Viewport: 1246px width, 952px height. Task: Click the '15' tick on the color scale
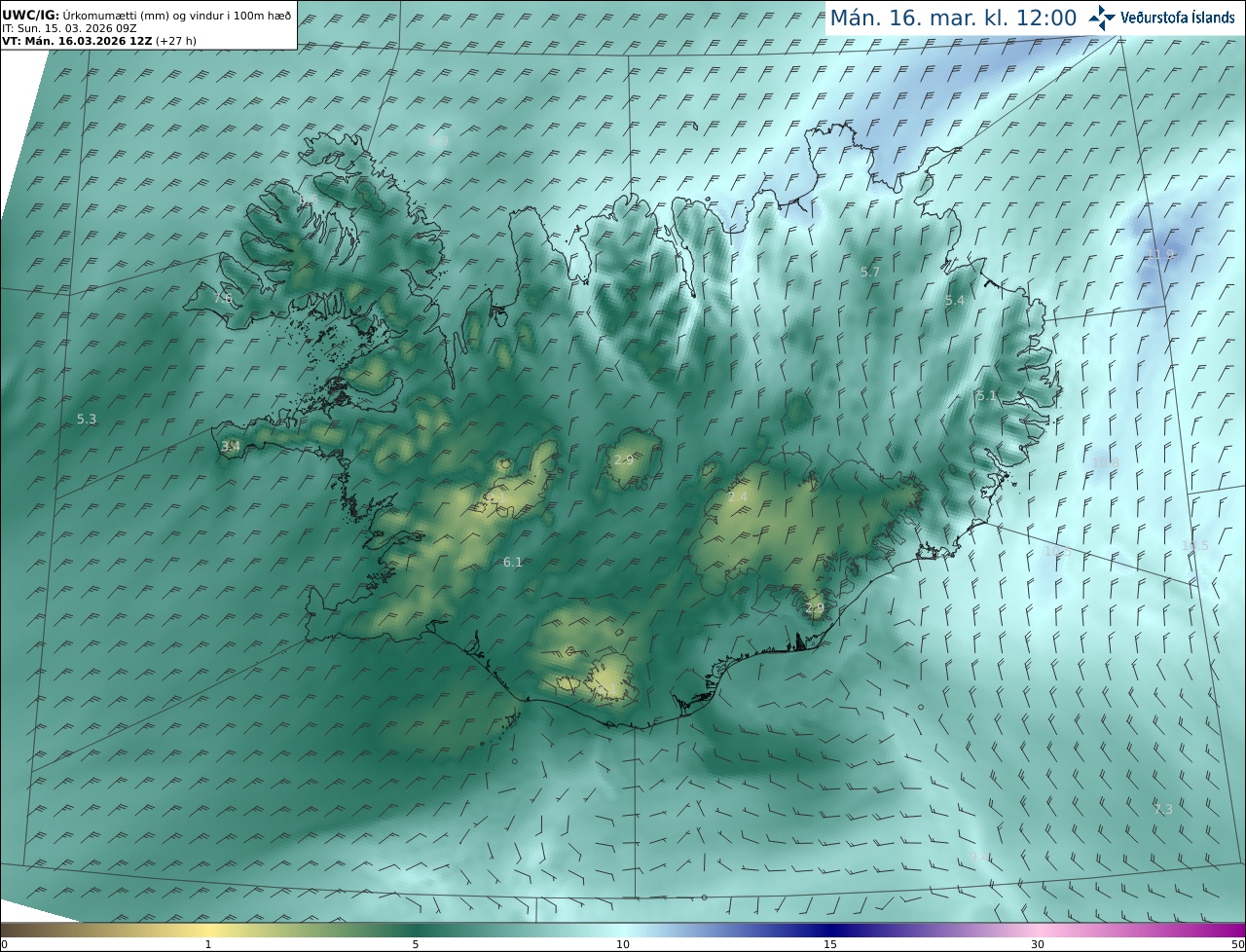[830, 944]
